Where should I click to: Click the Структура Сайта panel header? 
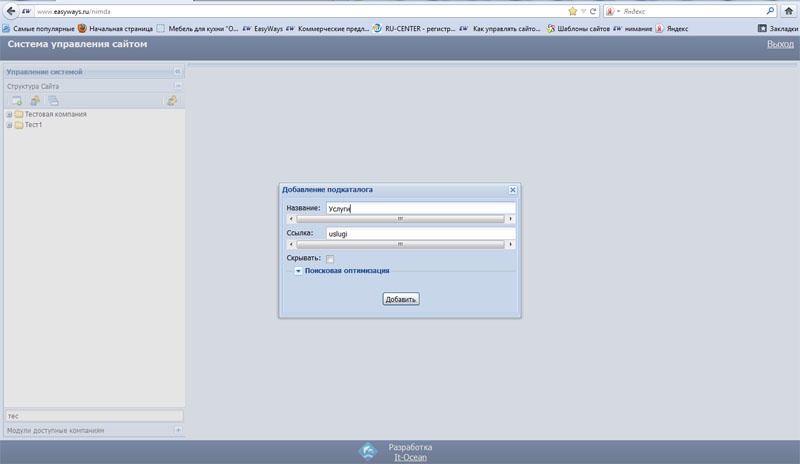(x=94, y=86)
